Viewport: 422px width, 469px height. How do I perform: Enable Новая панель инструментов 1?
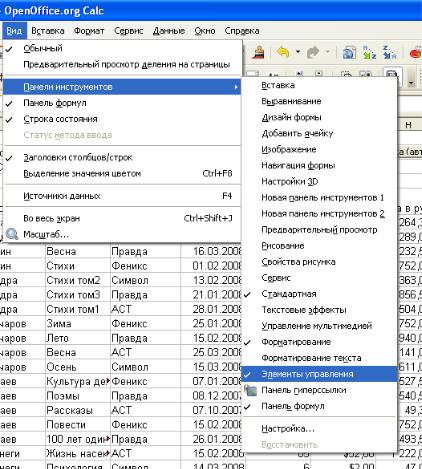(319, 198)
